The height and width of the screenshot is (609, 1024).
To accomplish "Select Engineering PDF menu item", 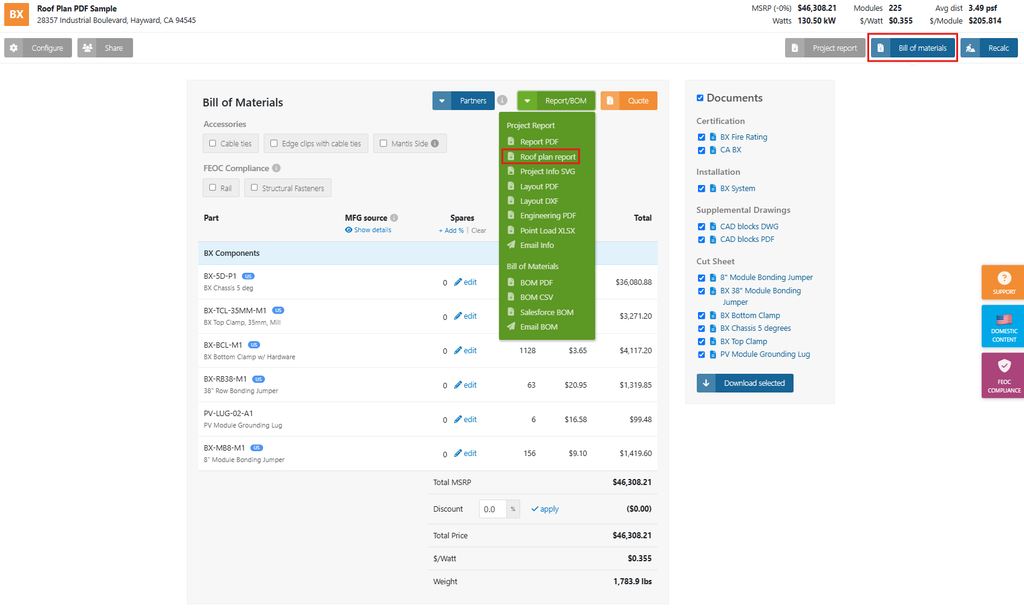I will [x=547, y=215].
